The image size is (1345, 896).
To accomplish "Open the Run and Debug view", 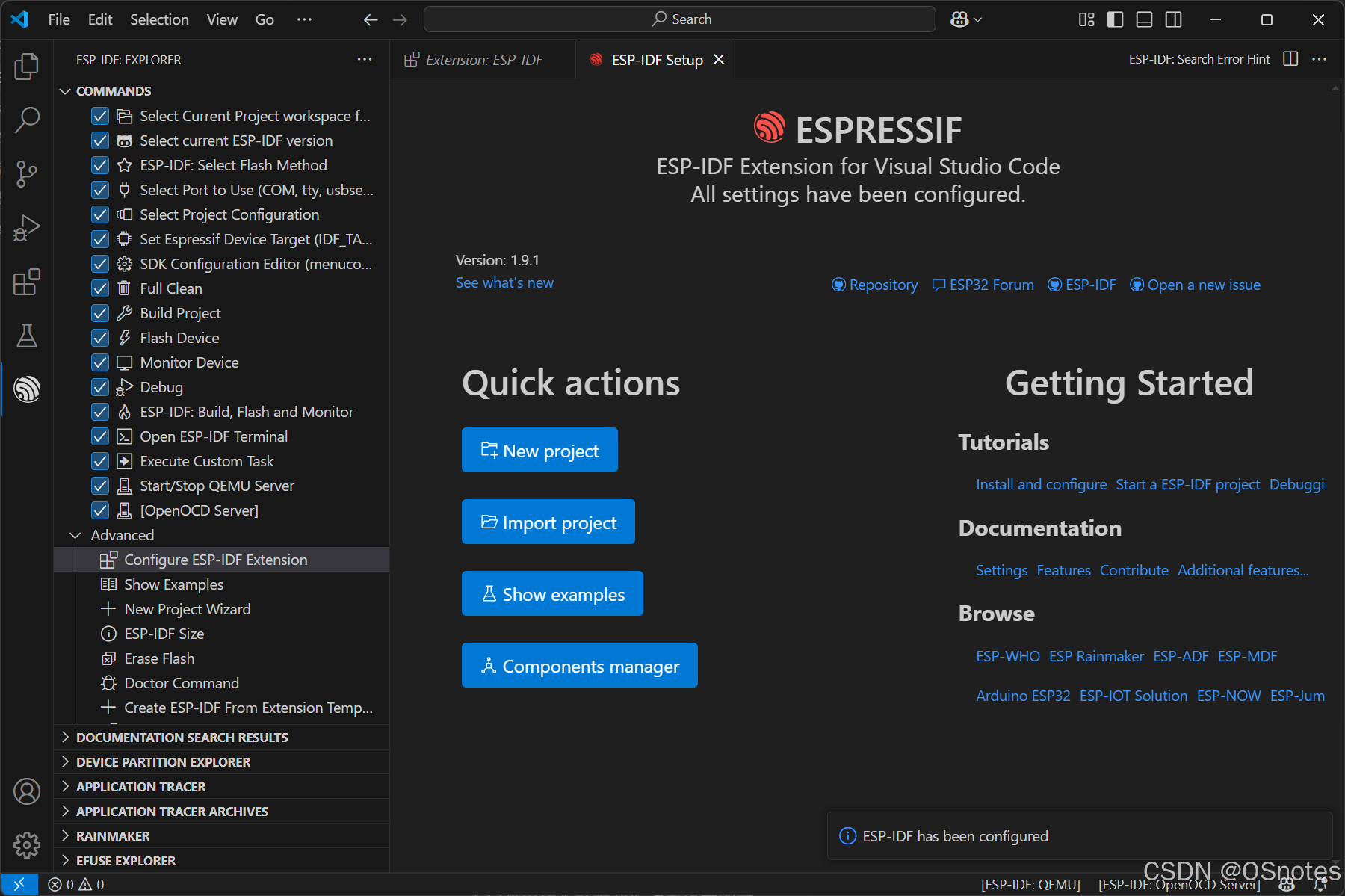I will (x=27, y=228).
